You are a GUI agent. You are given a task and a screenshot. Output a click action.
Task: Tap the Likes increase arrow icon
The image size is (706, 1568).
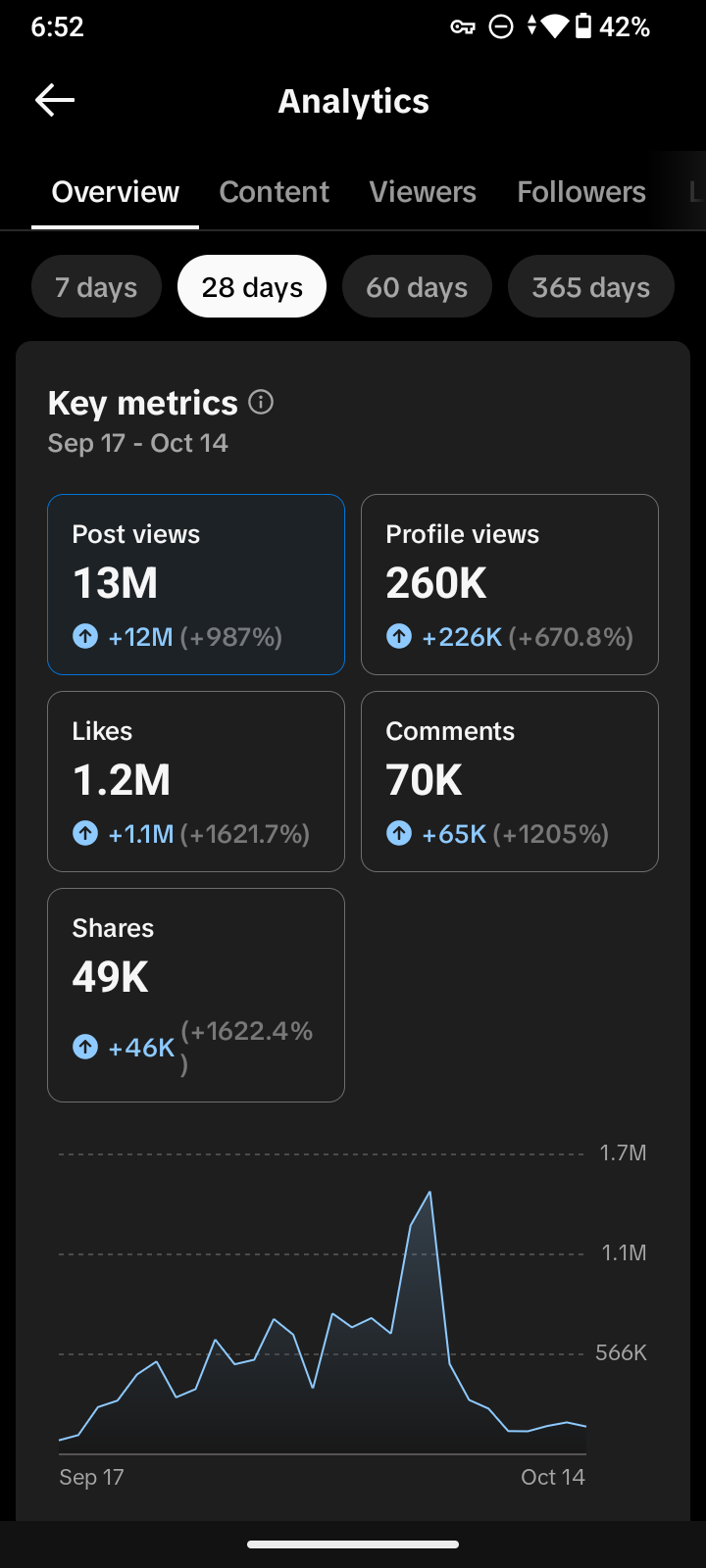pyautogui.click(x=85, y=834)
